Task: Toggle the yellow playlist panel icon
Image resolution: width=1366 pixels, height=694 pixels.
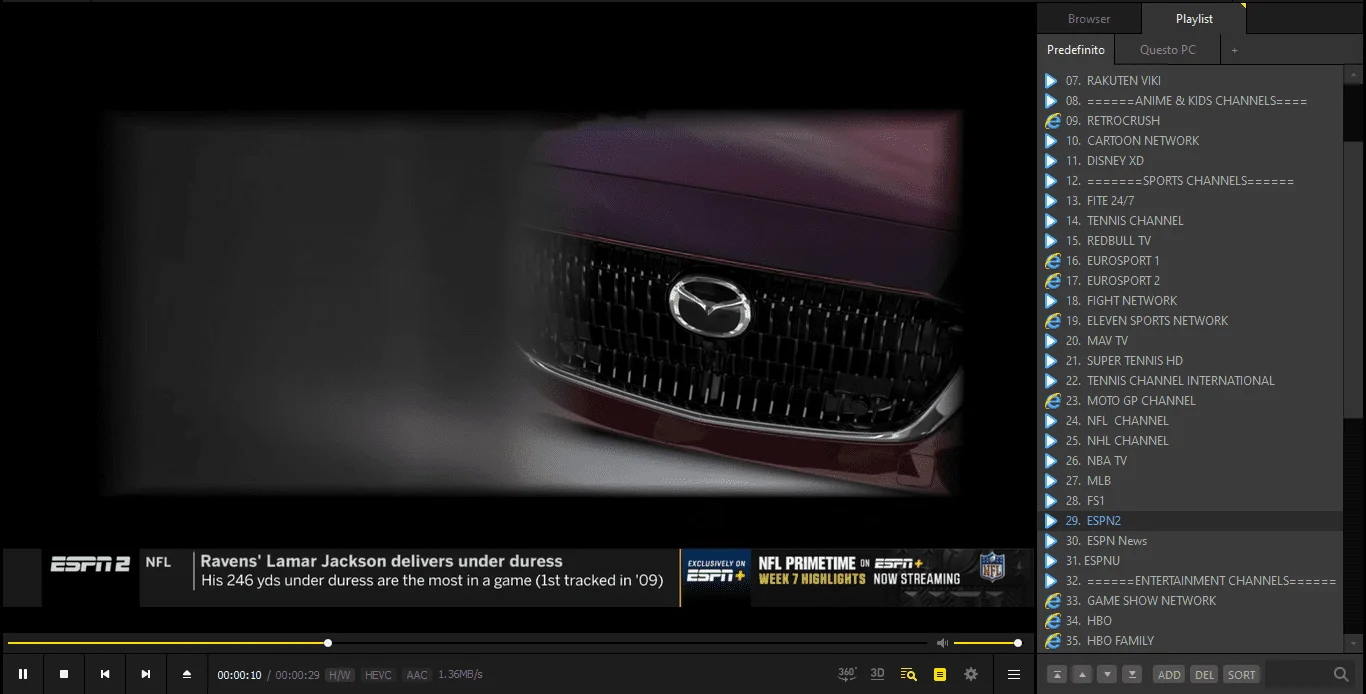Action: pyautogui.click(x=939, y=674)
